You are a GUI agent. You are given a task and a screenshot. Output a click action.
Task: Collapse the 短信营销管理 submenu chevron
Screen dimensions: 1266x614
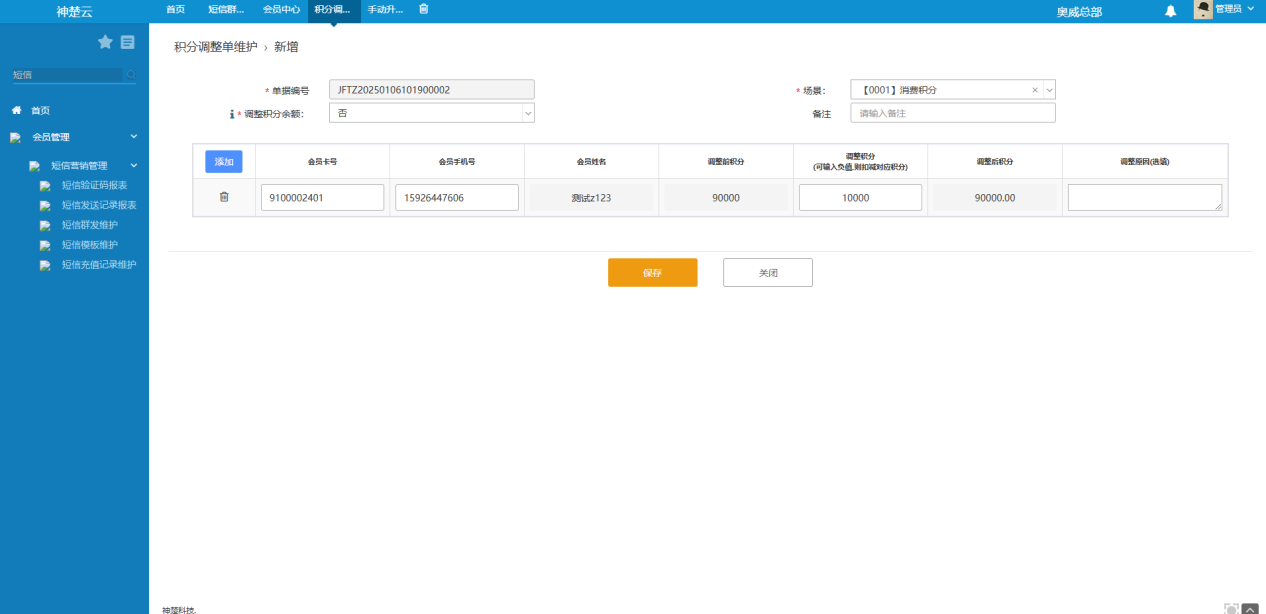pos(134,165)
